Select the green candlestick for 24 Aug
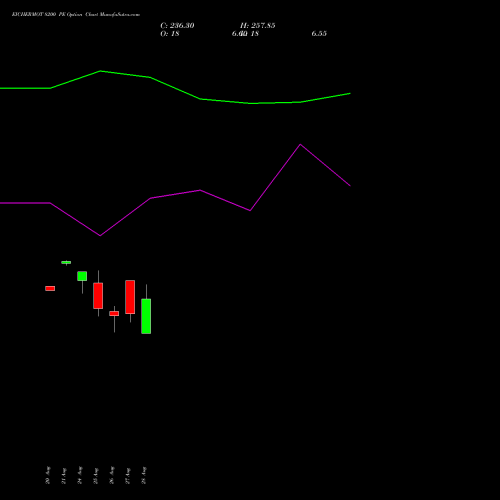The image size is (500, 500). (82, 276)
